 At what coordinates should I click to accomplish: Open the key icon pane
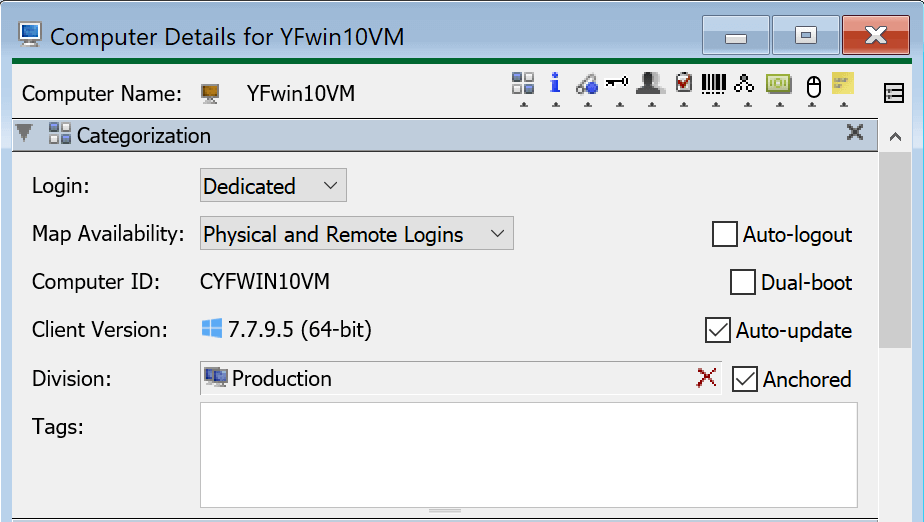(x=619, y=83)
